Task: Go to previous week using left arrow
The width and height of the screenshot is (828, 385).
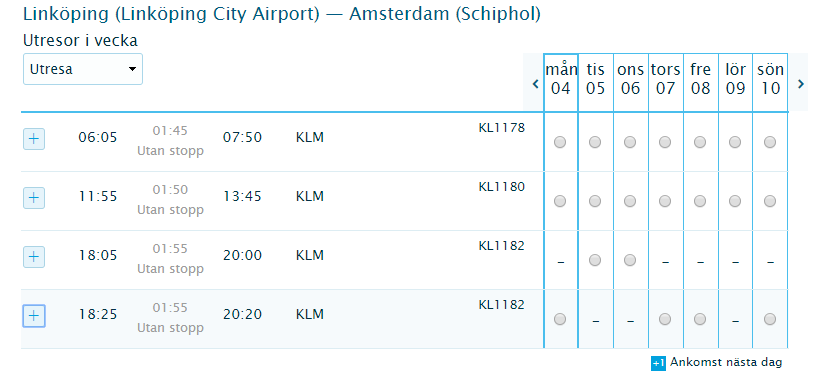Action: click(535, 83)
